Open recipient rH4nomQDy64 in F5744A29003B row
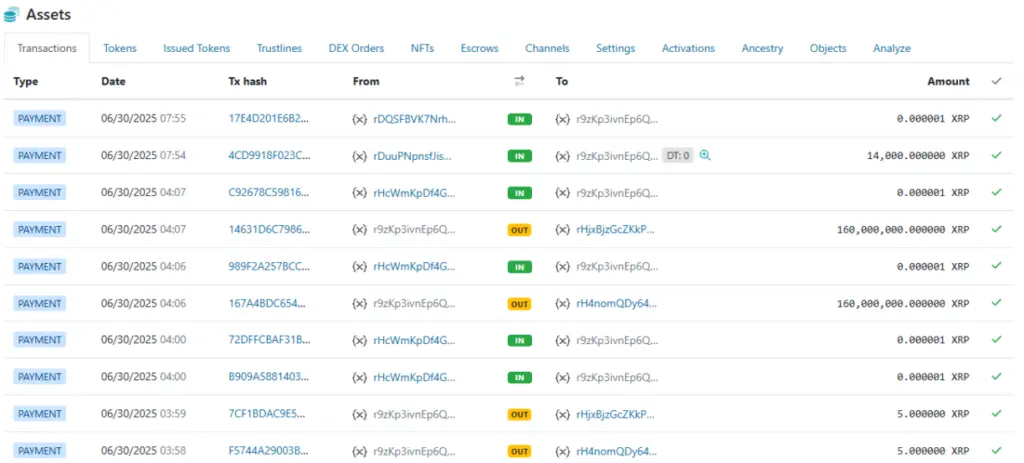The image size is (1024, 463). tap(616, 451)
